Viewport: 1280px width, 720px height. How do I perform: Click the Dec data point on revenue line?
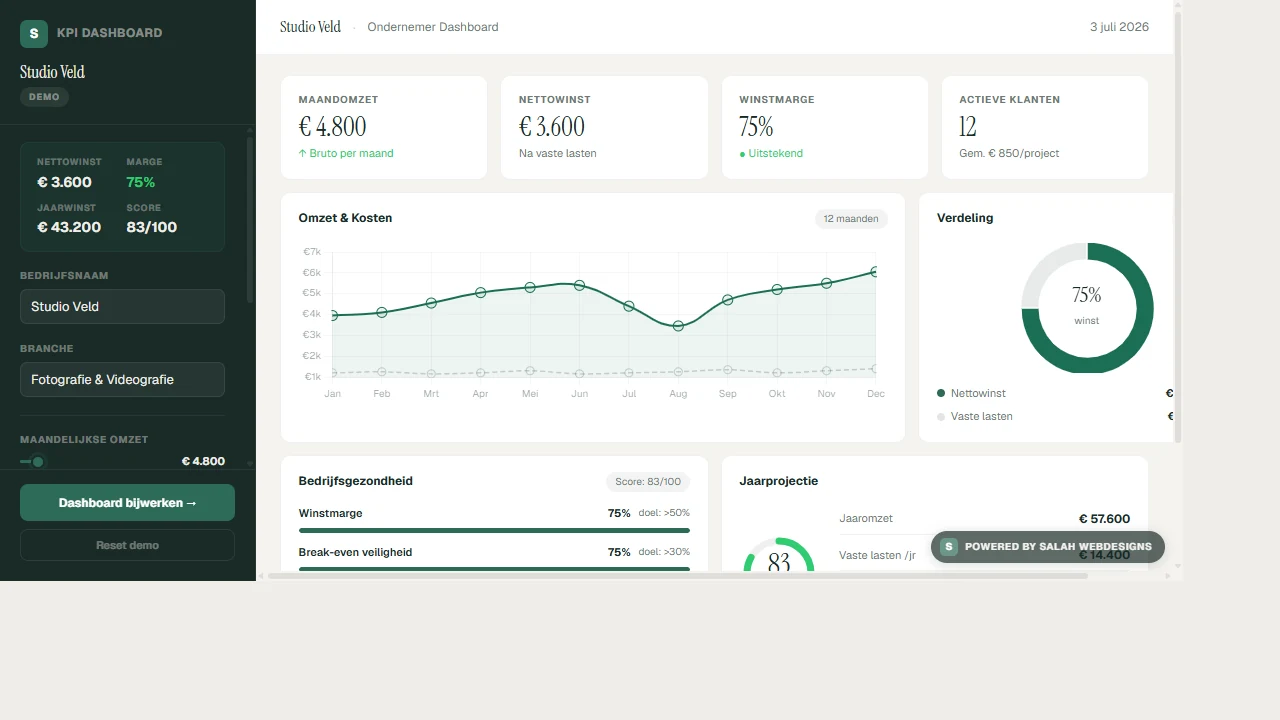point(876,271)
